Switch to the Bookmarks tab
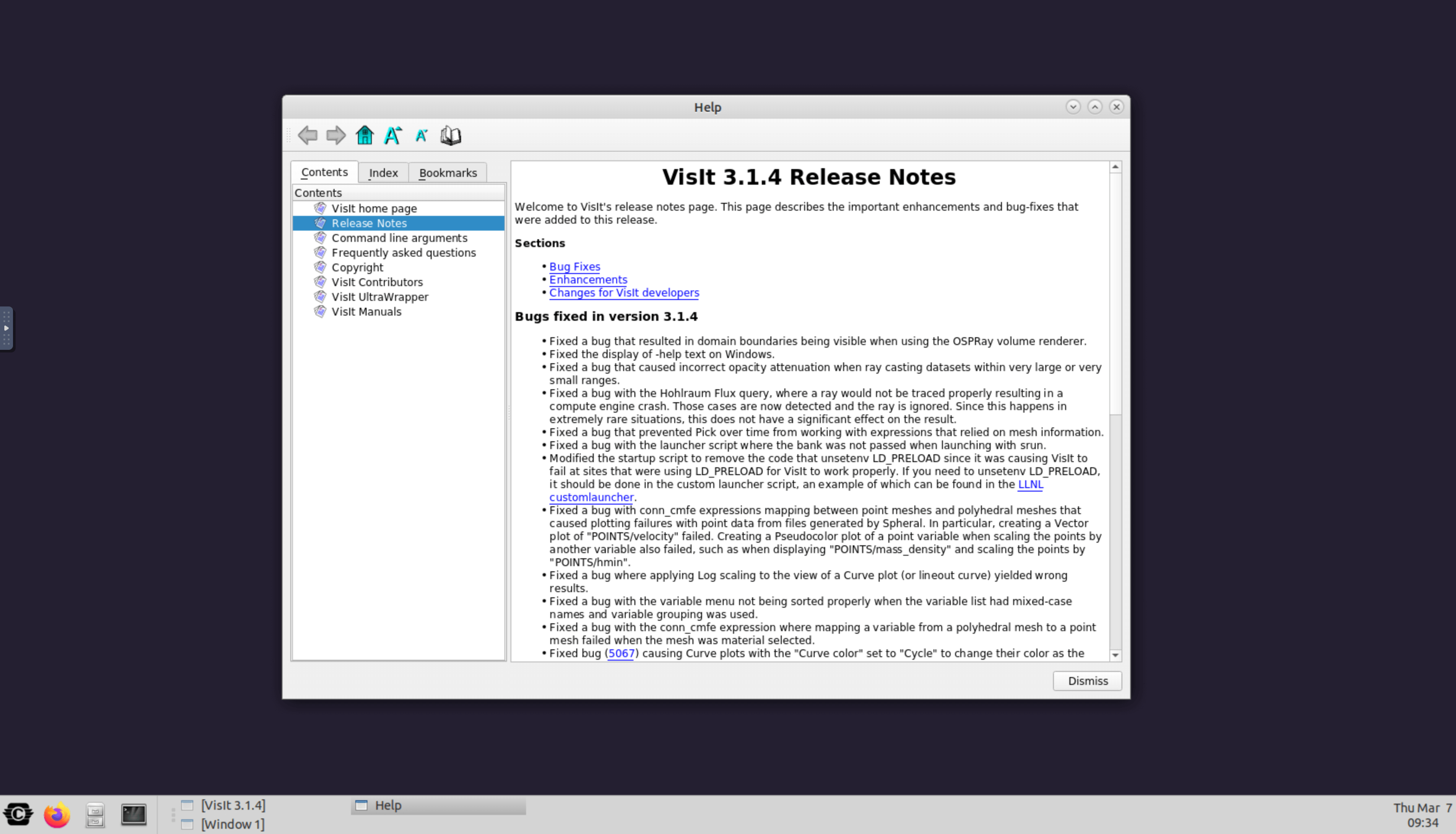 click(448, 173)
